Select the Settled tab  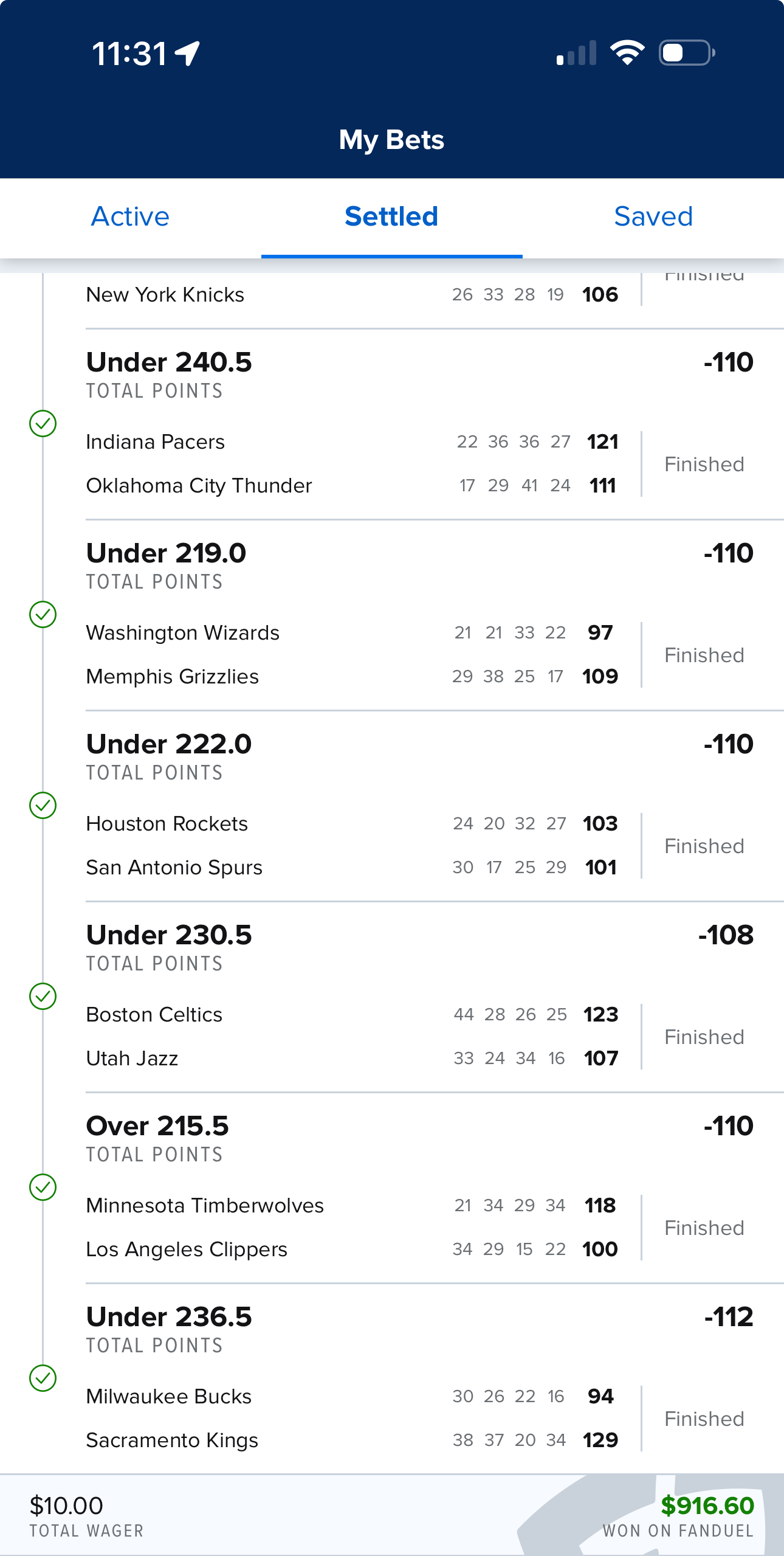[x=391, y=216]
